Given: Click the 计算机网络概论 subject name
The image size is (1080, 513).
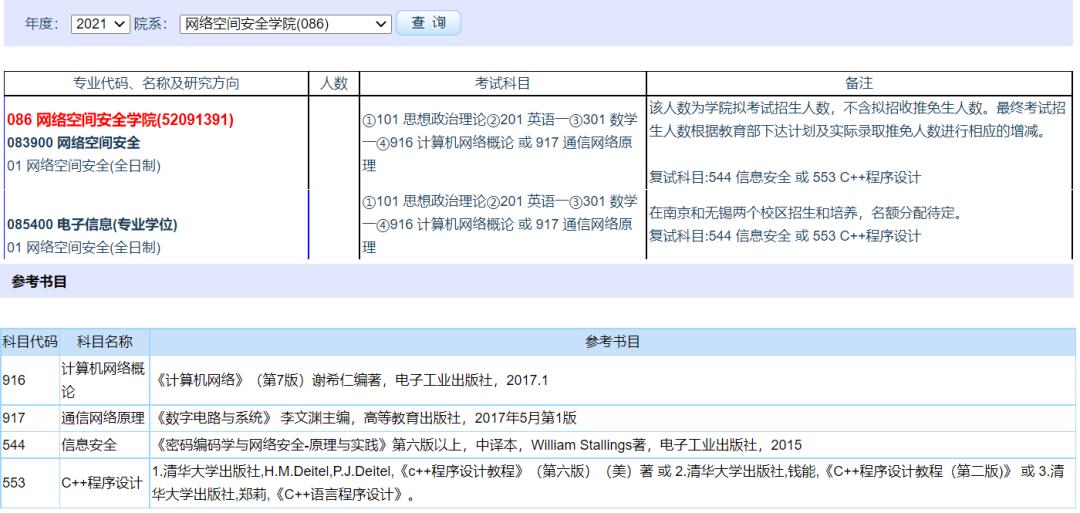Looking at the screenshot, I should click(103, 380).
